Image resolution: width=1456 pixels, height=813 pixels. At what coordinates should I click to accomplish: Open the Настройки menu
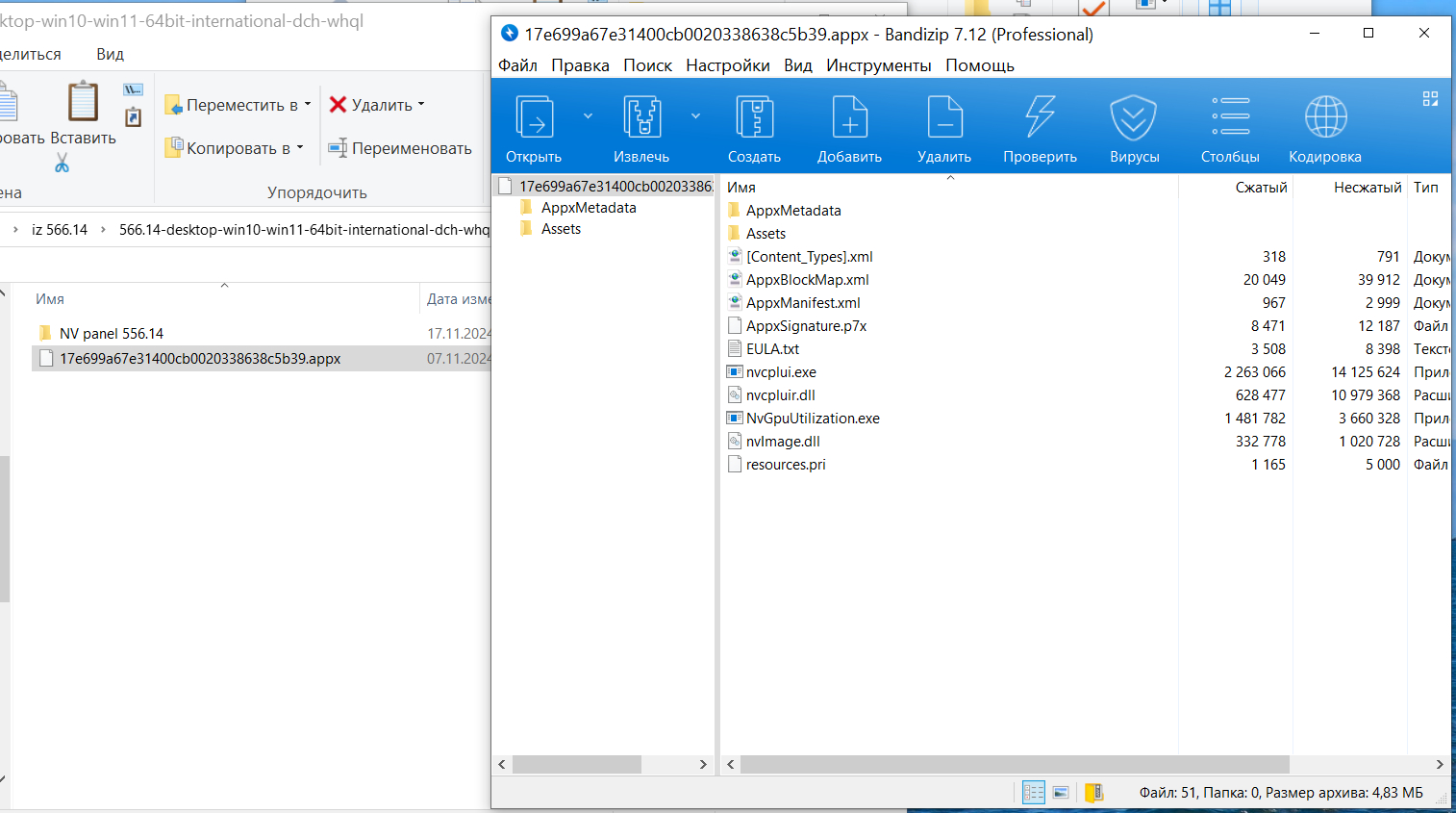click(x=728, y=65)
